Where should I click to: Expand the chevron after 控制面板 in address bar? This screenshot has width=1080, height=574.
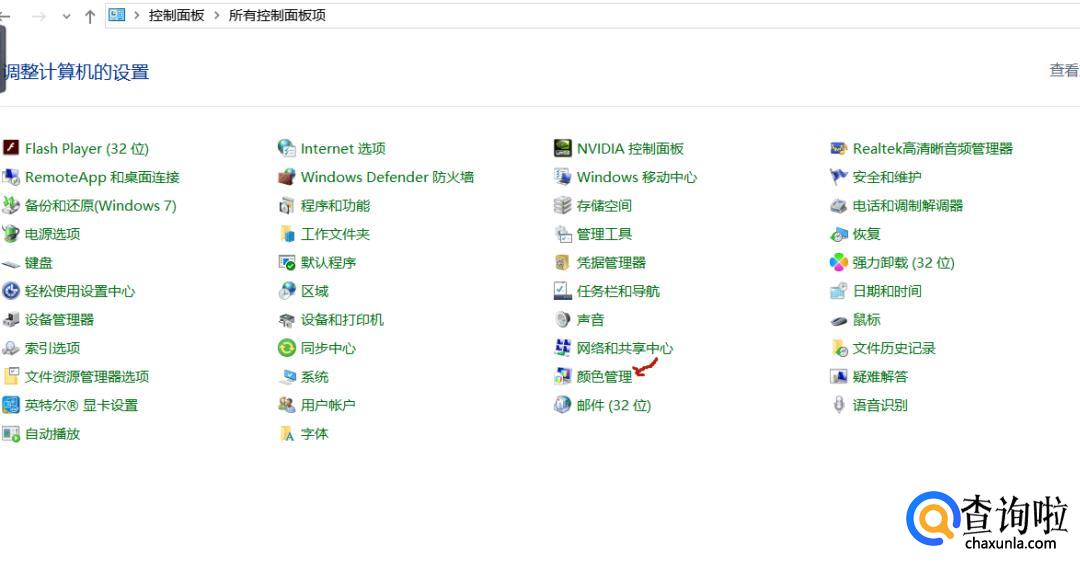216,16
